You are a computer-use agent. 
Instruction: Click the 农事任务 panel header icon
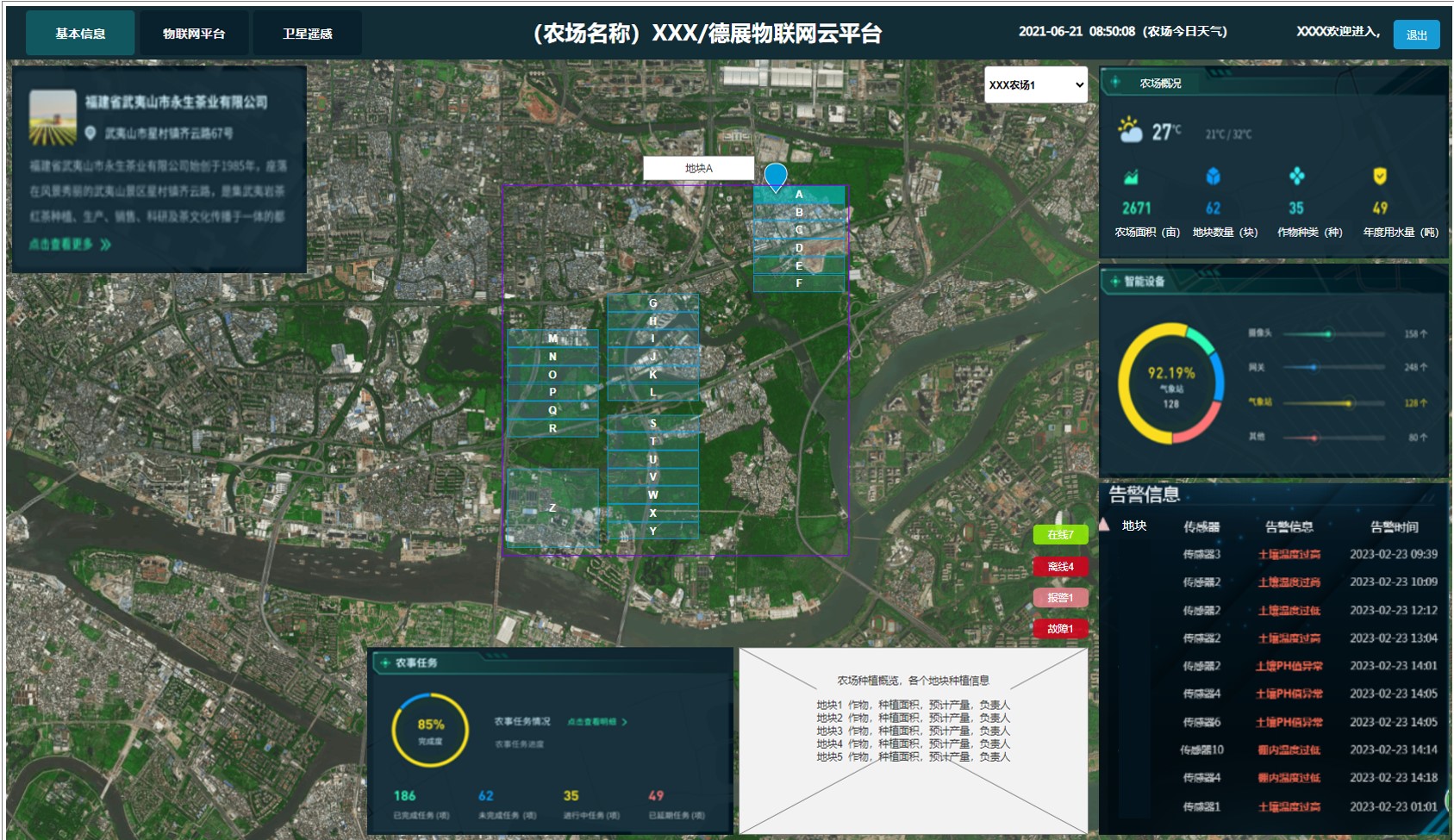point(385,663)
